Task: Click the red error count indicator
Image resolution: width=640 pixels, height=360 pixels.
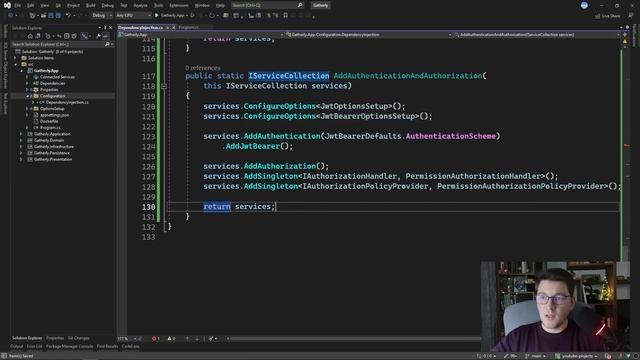Action: 156,338
